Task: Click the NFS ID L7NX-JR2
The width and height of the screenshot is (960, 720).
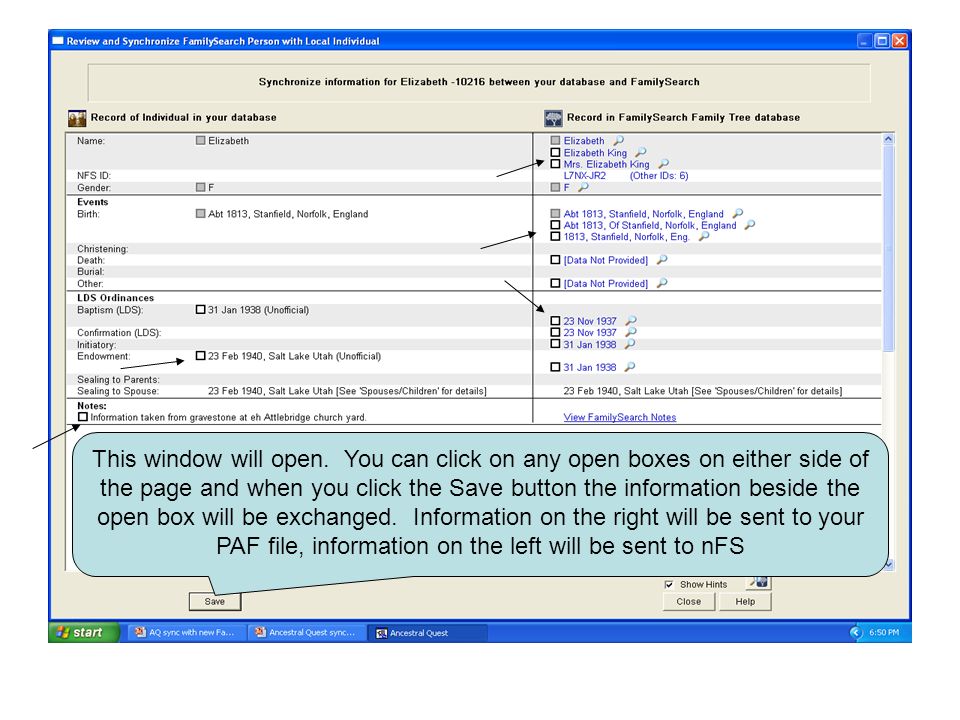Action: coord(585,176)
